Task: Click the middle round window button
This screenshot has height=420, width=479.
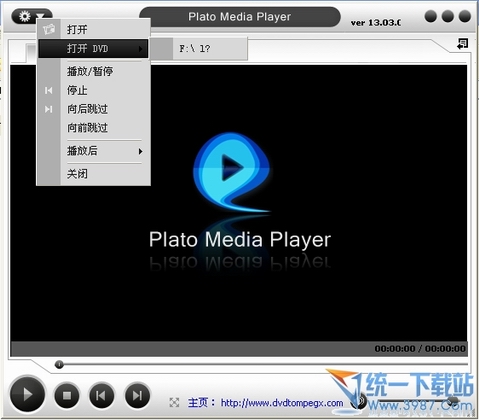Action: pos(447,16)
